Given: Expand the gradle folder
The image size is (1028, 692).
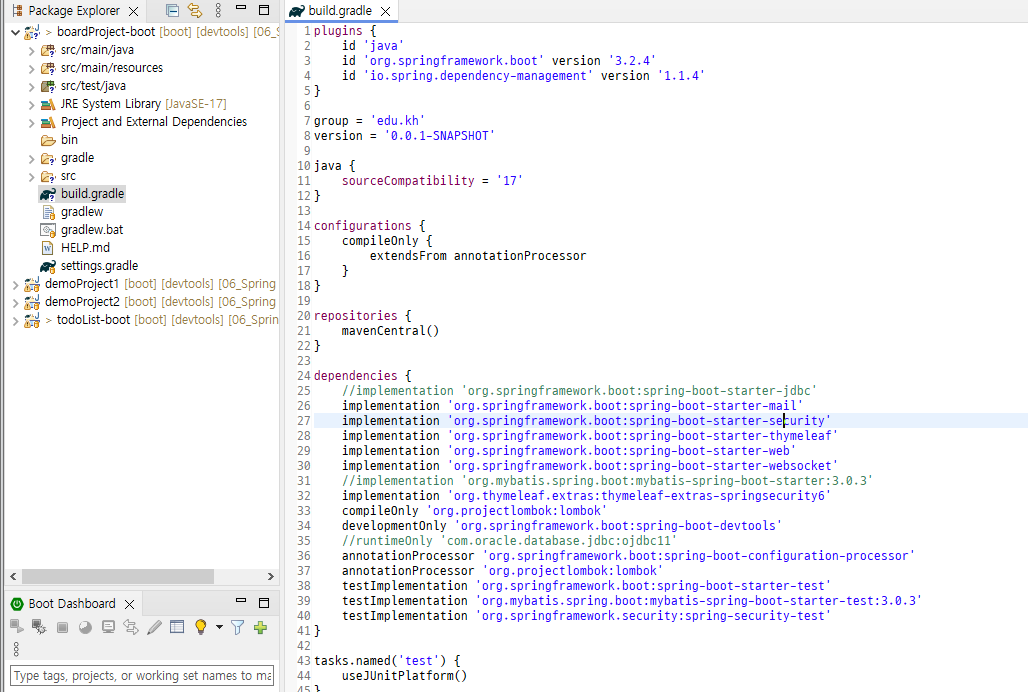Looking at the screenshot, I should pyautogui.click(x=31, y=159).
